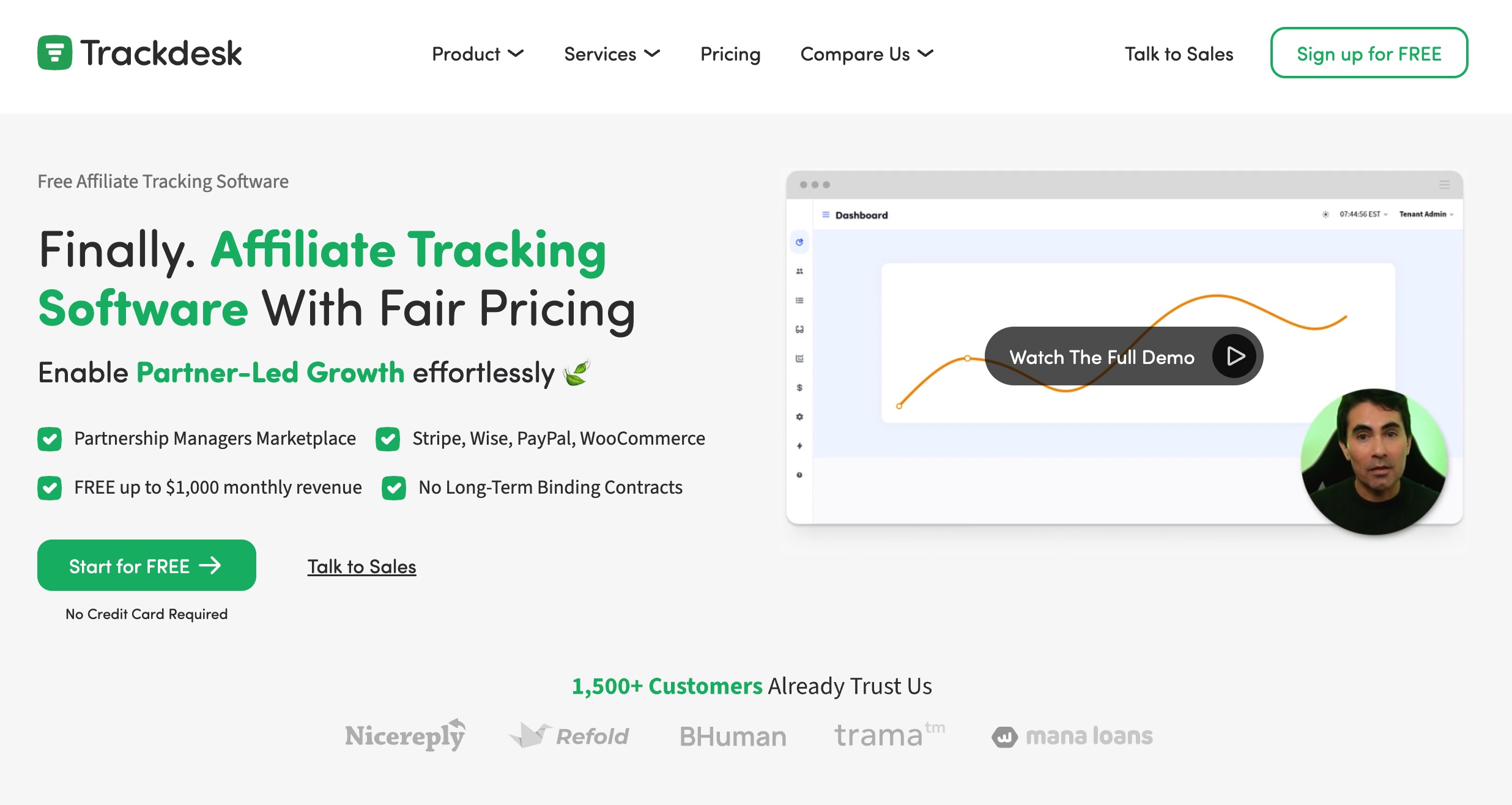
Task: Click the lightning bolt icon in sidebar
Action: click(x=799, y=446)
